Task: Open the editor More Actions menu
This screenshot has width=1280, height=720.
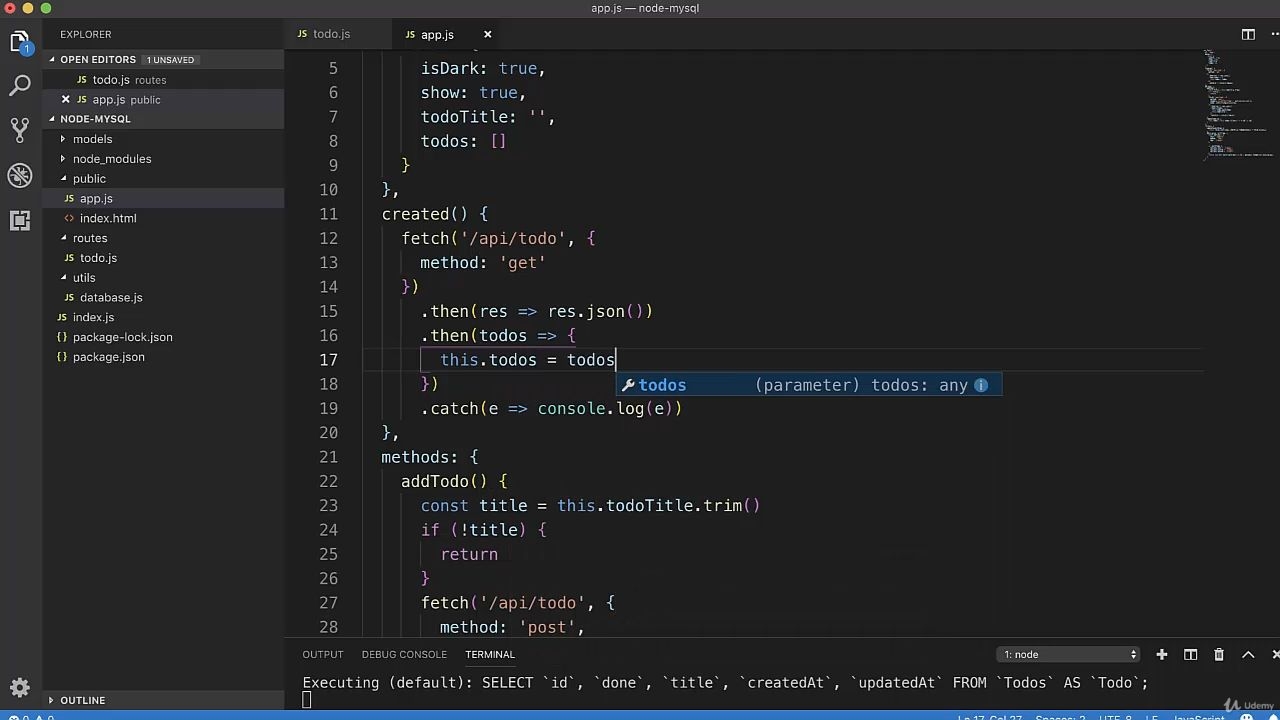Action: (x=1276, y=34)
